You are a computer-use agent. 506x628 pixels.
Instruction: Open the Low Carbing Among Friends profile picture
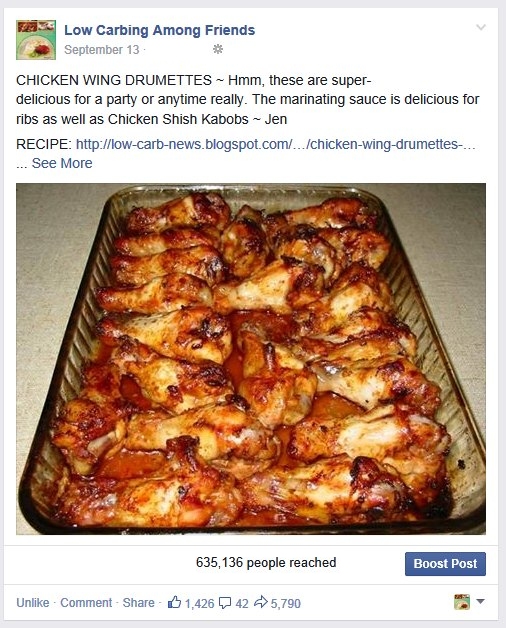point(36,40)
